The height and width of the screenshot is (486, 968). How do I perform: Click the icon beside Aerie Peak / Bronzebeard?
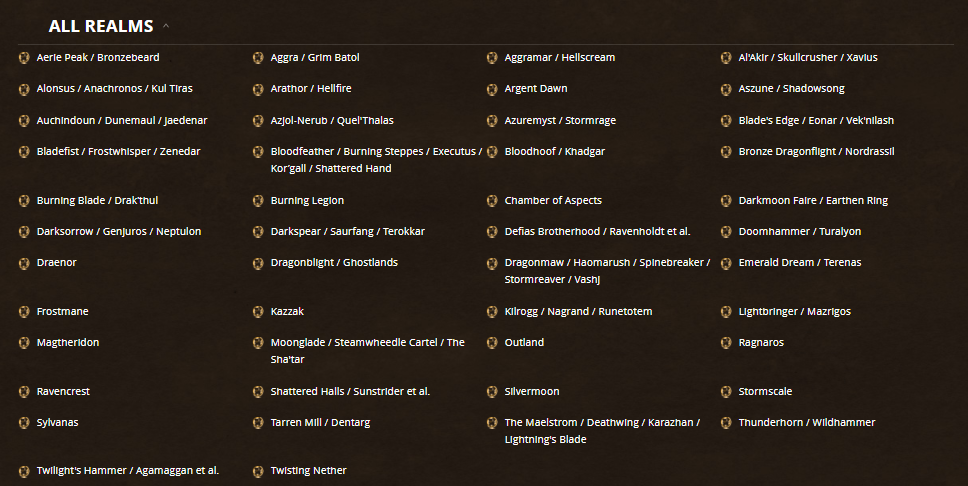pyautogui.click(x=24, y=58)
